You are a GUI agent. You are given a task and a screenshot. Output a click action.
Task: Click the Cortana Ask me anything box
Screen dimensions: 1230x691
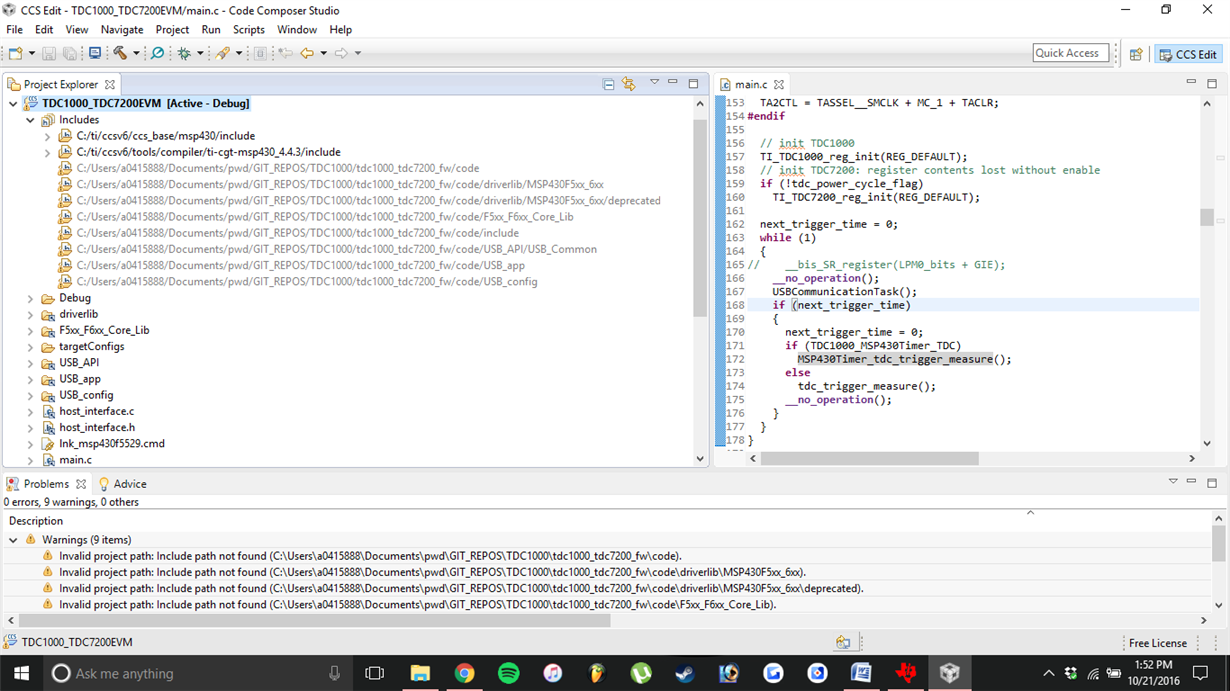(199, 673)
